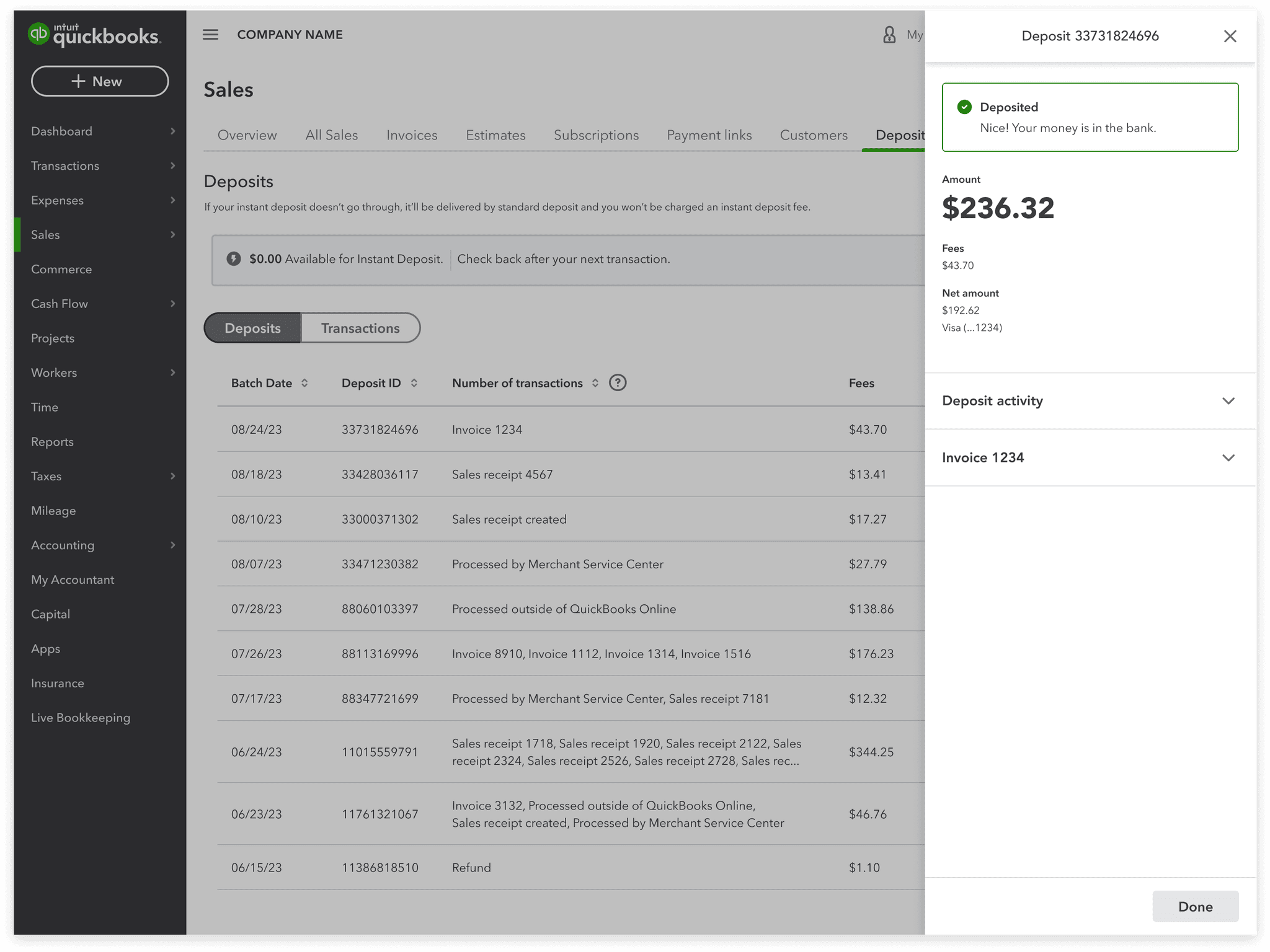This screenshot has width=1270, height=952.
Task: Expand the Deposit activity section
Action: click(x=1090, y=401)
